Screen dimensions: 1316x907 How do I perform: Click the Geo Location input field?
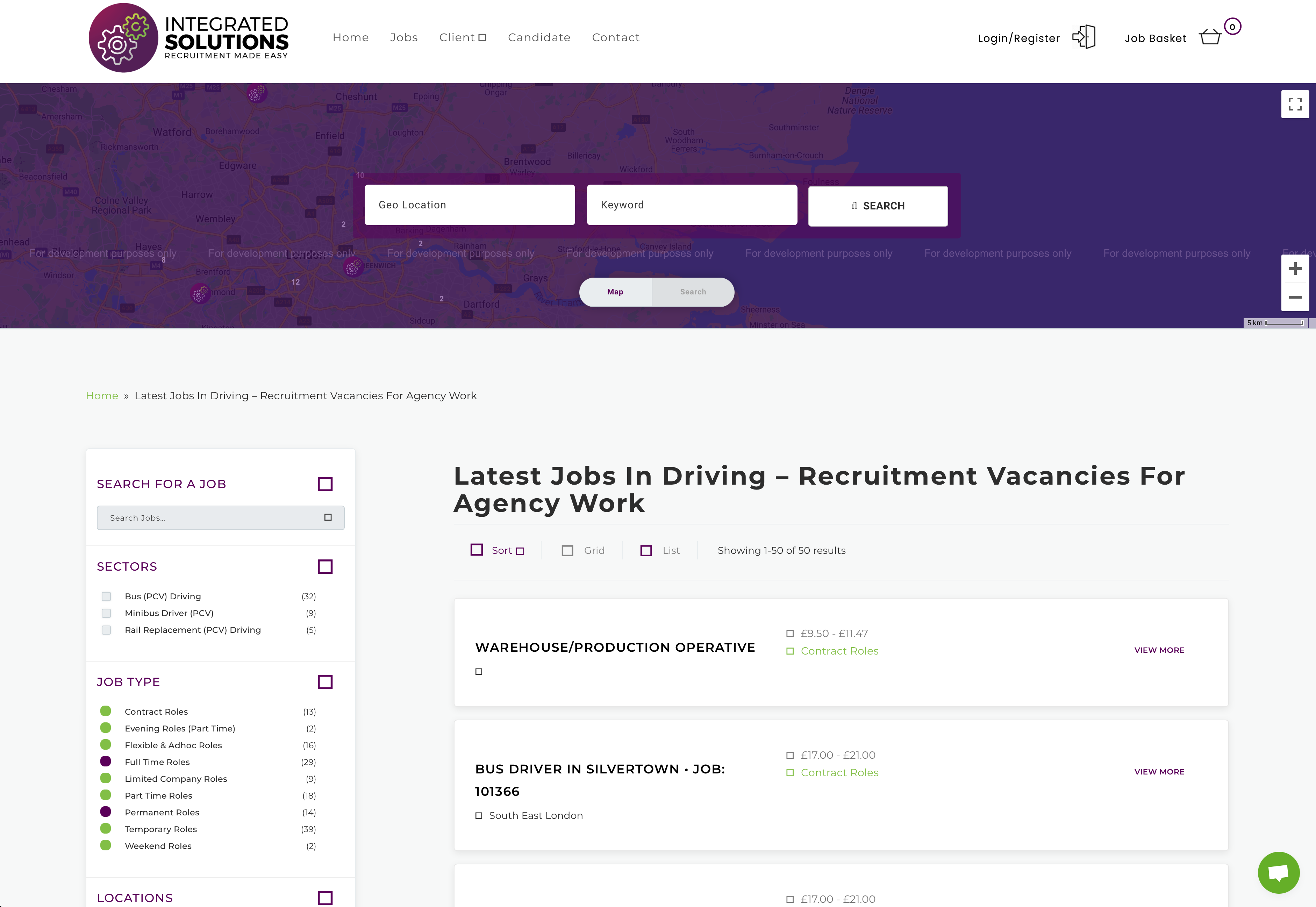[x=469, y=205]
